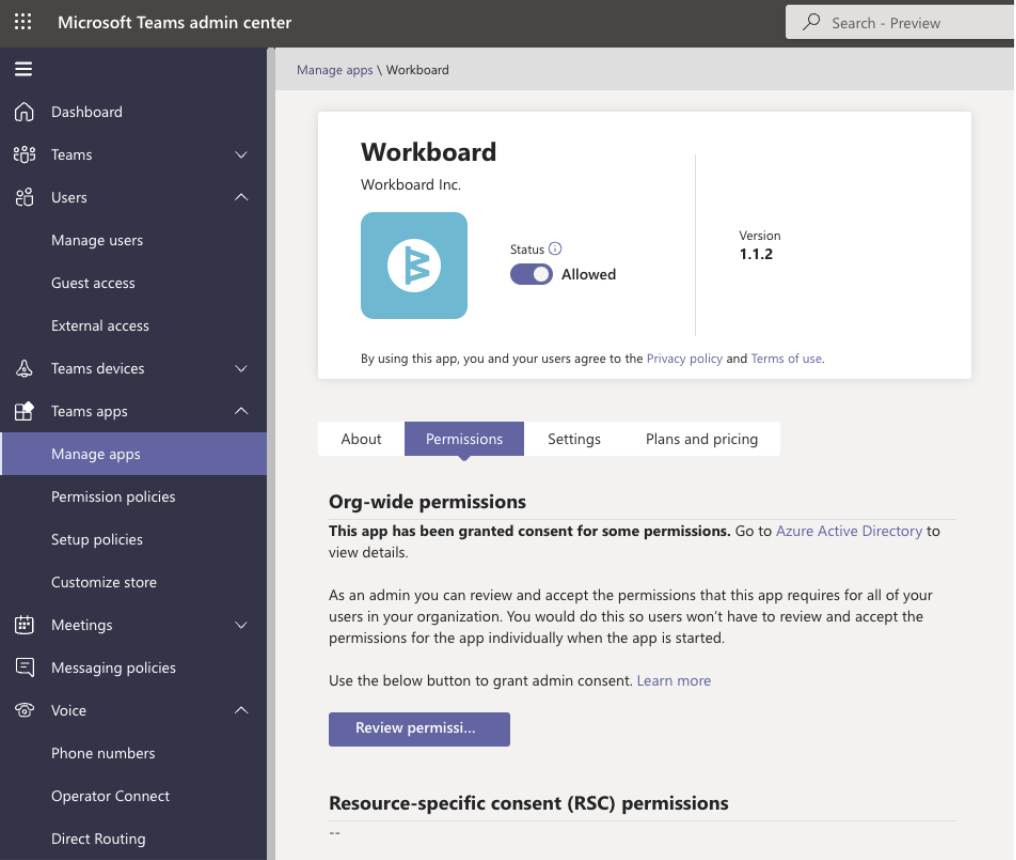1016x860 pixels.
Task: Go to Guest access
Action: [x=93, y=283]
